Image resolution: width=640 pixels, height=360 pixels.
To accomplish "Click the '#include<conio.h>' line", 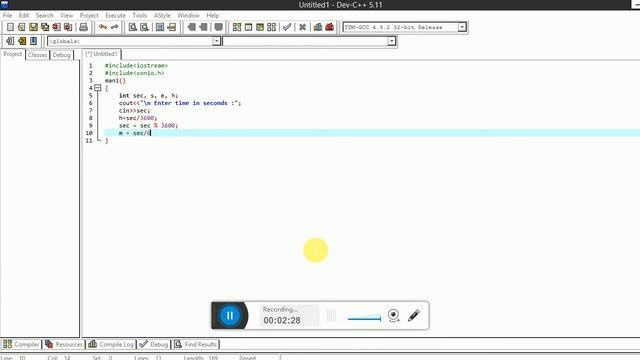I will click(x=135, y=73).
